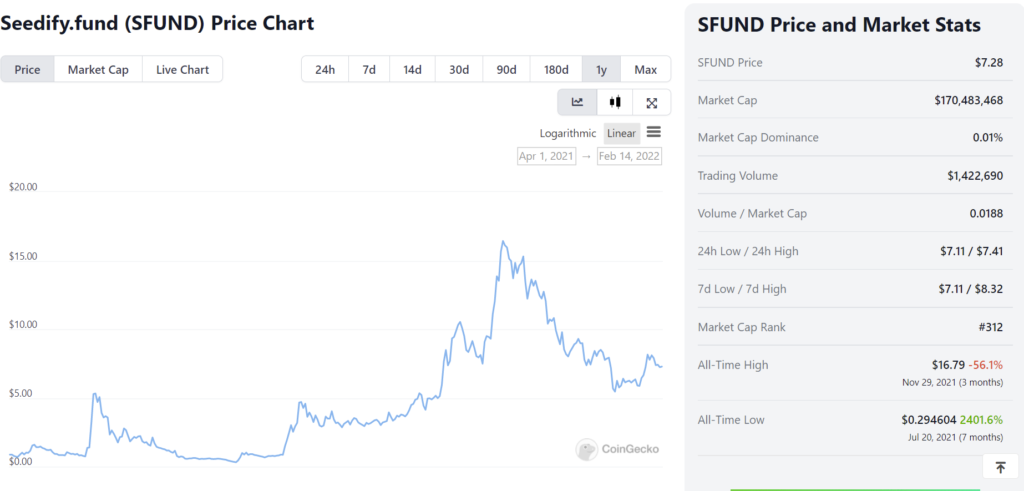Expand chart to fullscreen
This screenshot has width=1024, height=491.
pyautogui.click(x=652, y=102)
